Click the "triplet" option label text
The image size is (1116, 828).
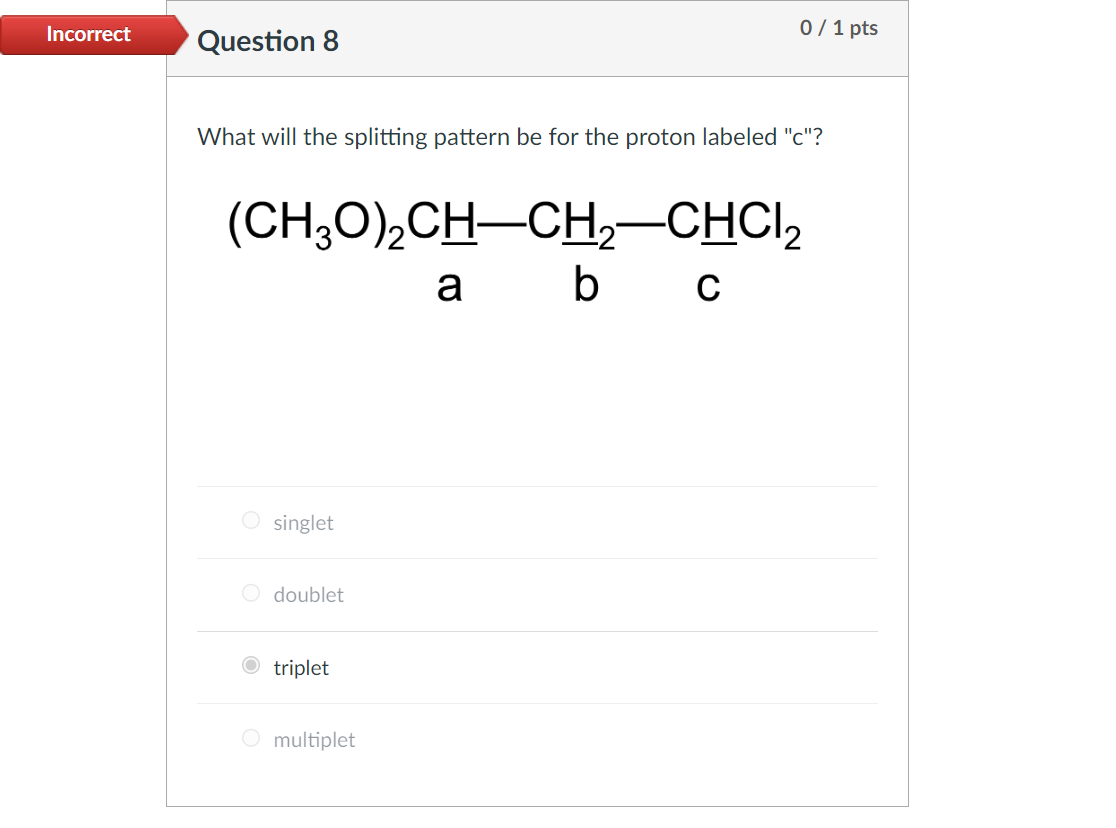pyautogui.click(x=300, y=667)
